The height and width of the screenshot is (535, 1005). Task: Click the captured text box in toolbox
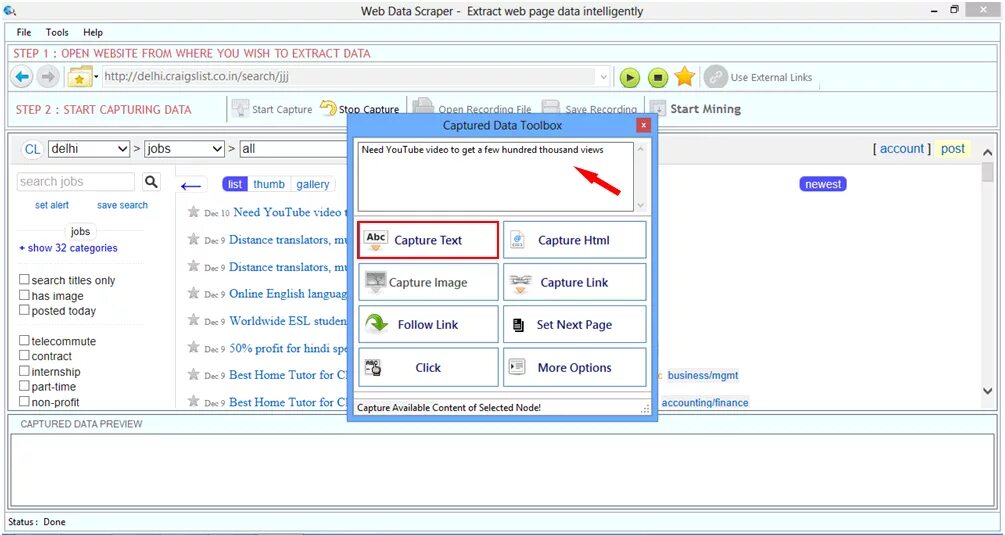coord(495,177)
